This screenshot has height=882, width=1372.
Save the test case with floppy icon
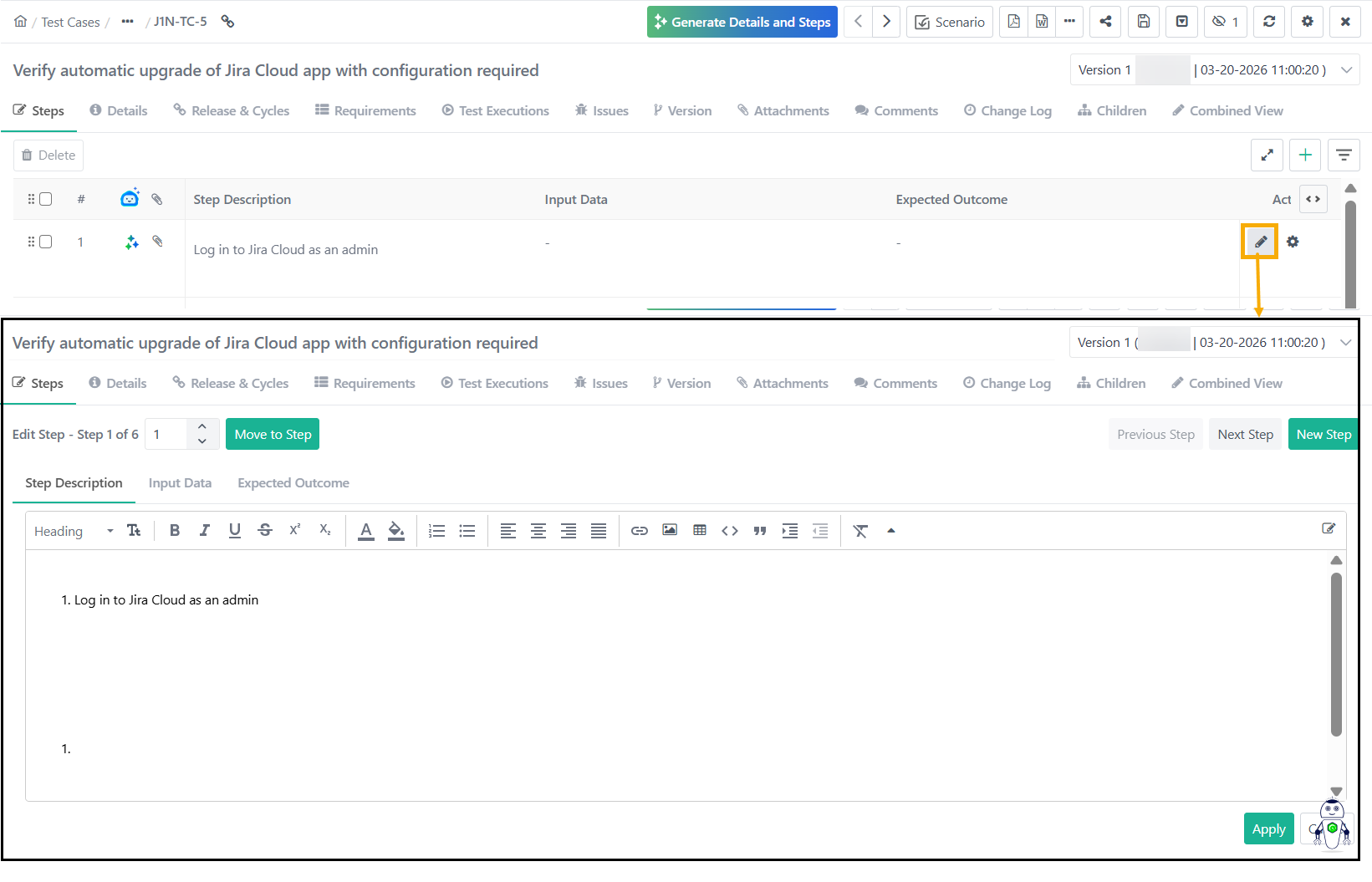coord(1144,22)
